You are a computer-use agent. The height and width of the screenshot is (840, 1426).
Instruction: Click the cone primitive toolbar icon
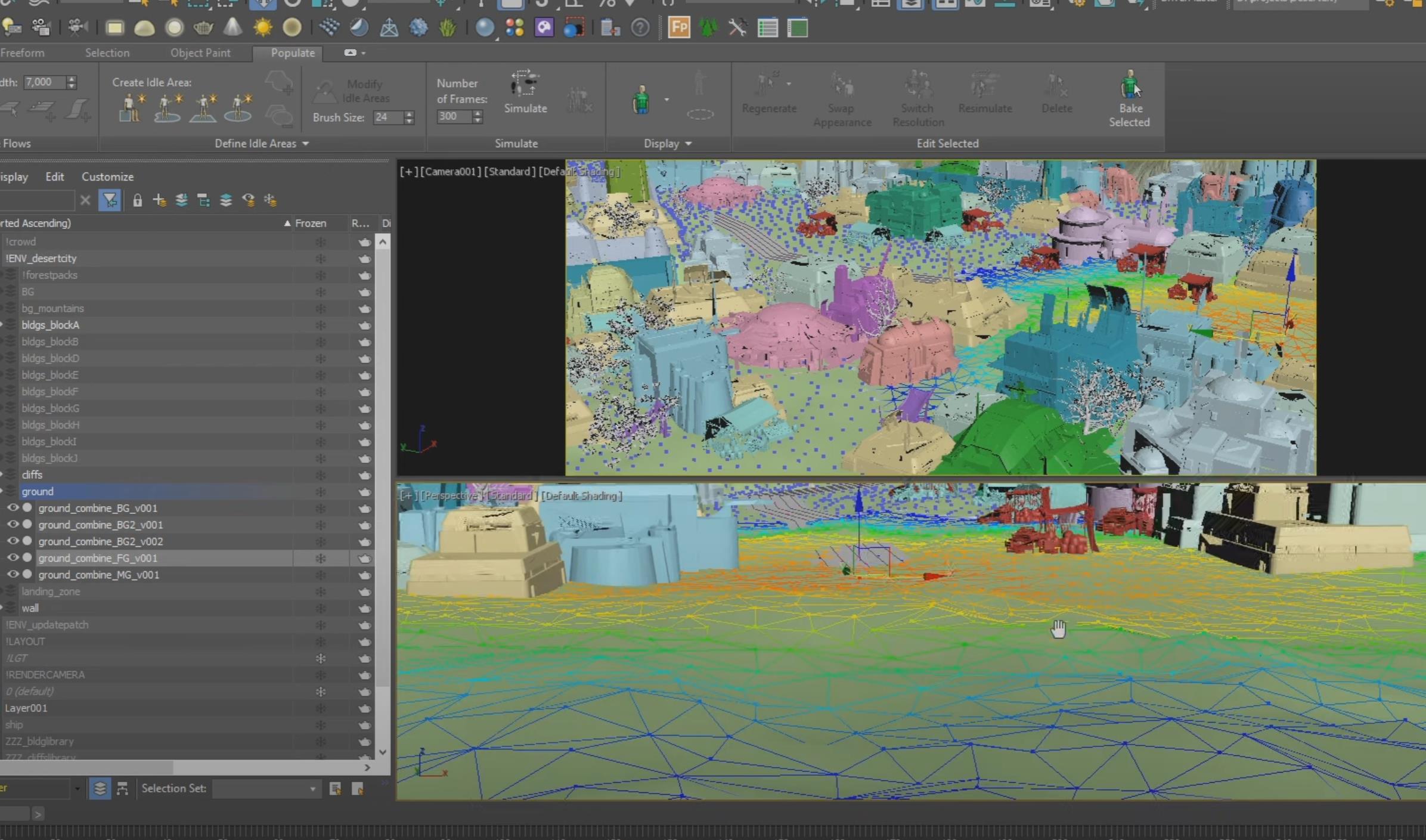pos(232,27)
